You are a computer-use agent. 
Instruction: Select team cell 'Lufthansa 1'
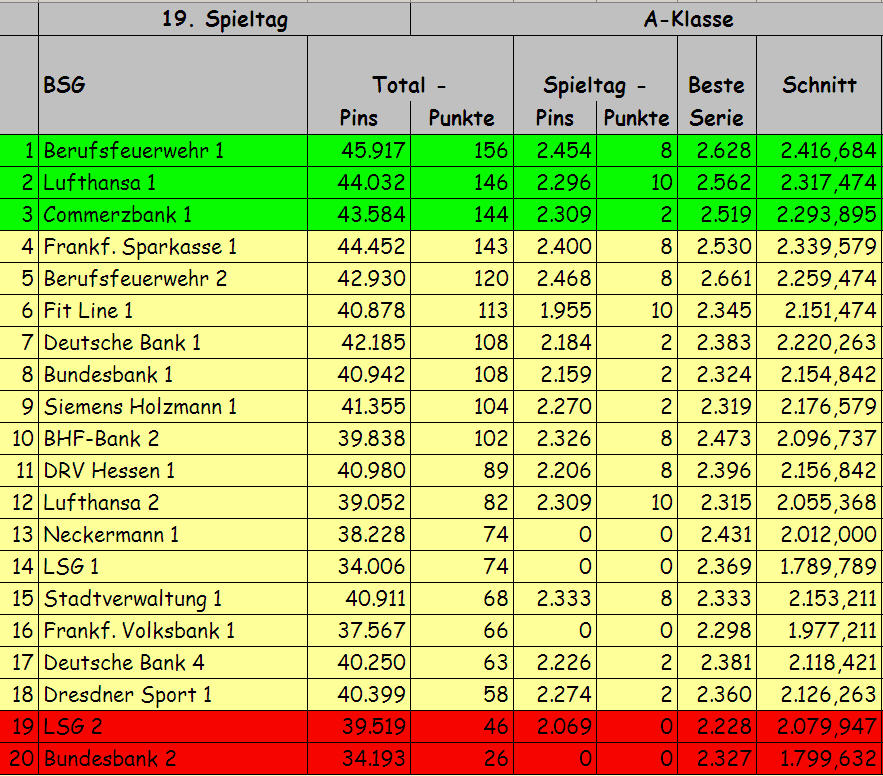click(173, 182)
